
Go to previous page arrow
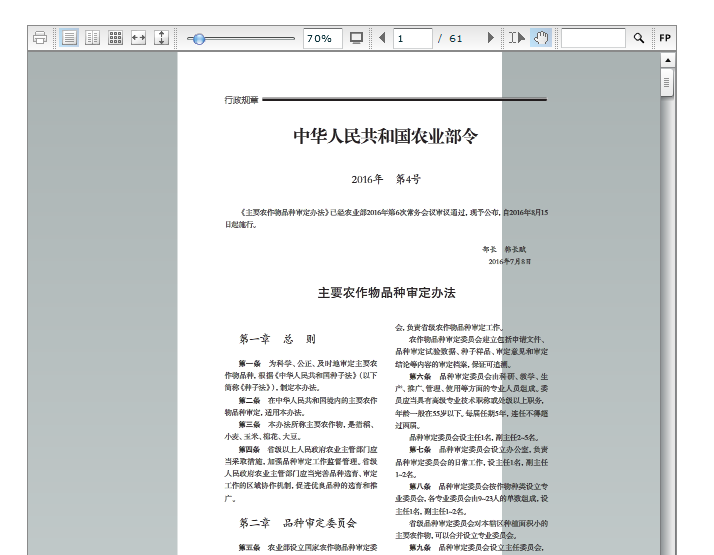[x=382, y=38]
